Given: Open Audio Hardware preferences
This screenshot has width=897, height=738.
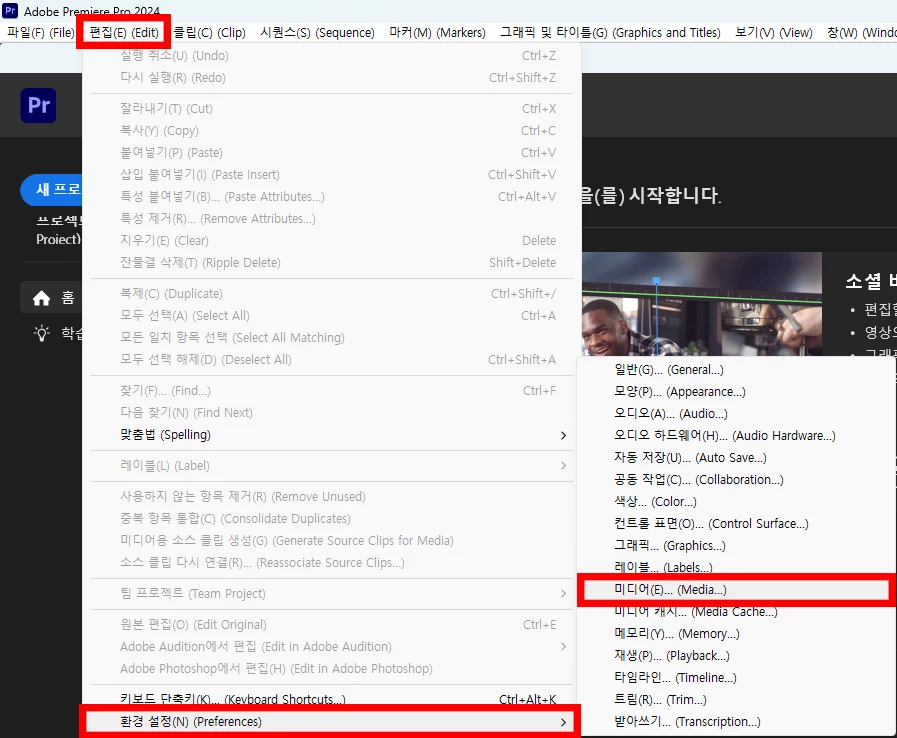Looking at the screenshot, I should [x=735, y=436].
